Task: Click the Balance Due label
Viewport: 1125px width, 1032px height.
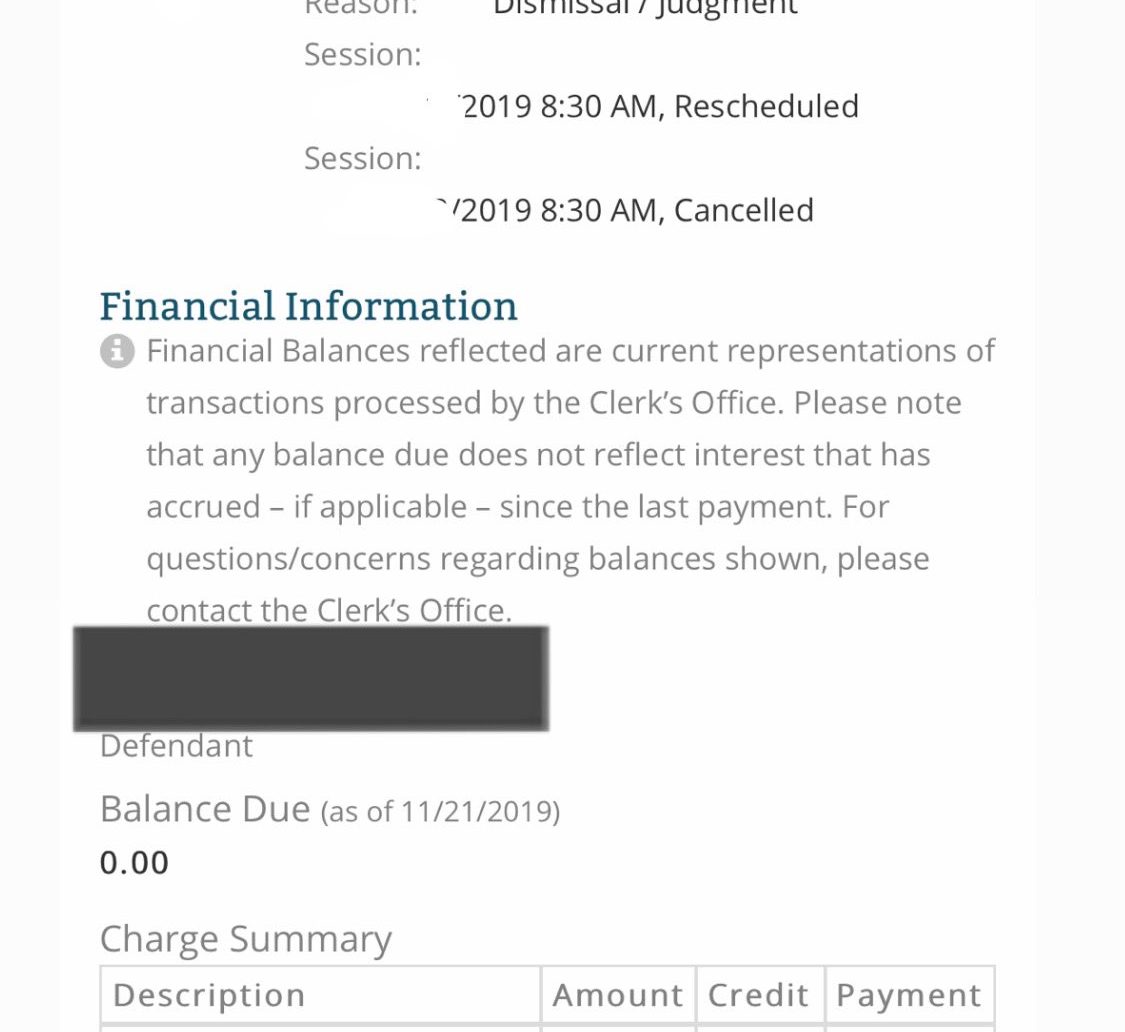Action: pyautogui.click(x=205, y=810)
